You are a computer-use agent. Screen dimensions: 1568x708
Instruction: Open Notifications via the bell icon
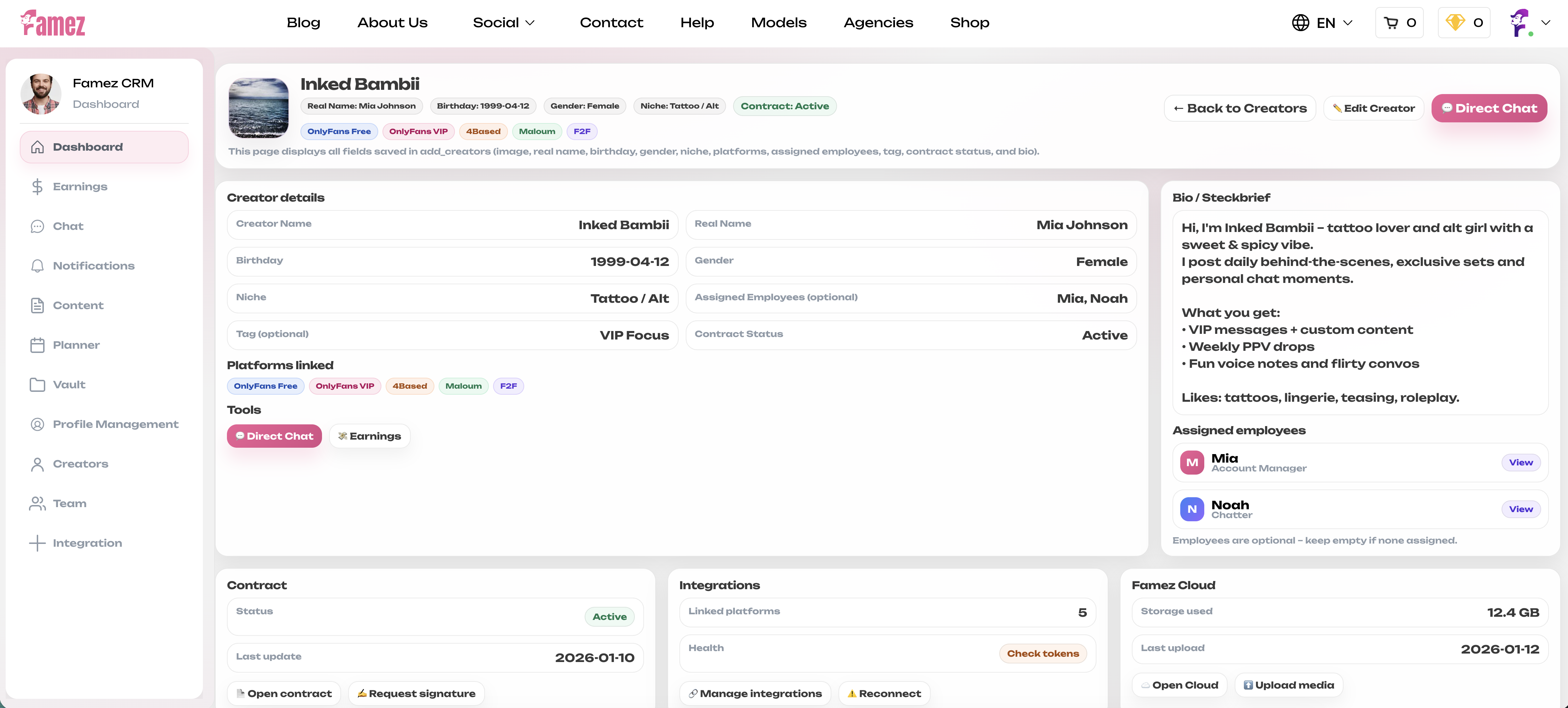37,266
